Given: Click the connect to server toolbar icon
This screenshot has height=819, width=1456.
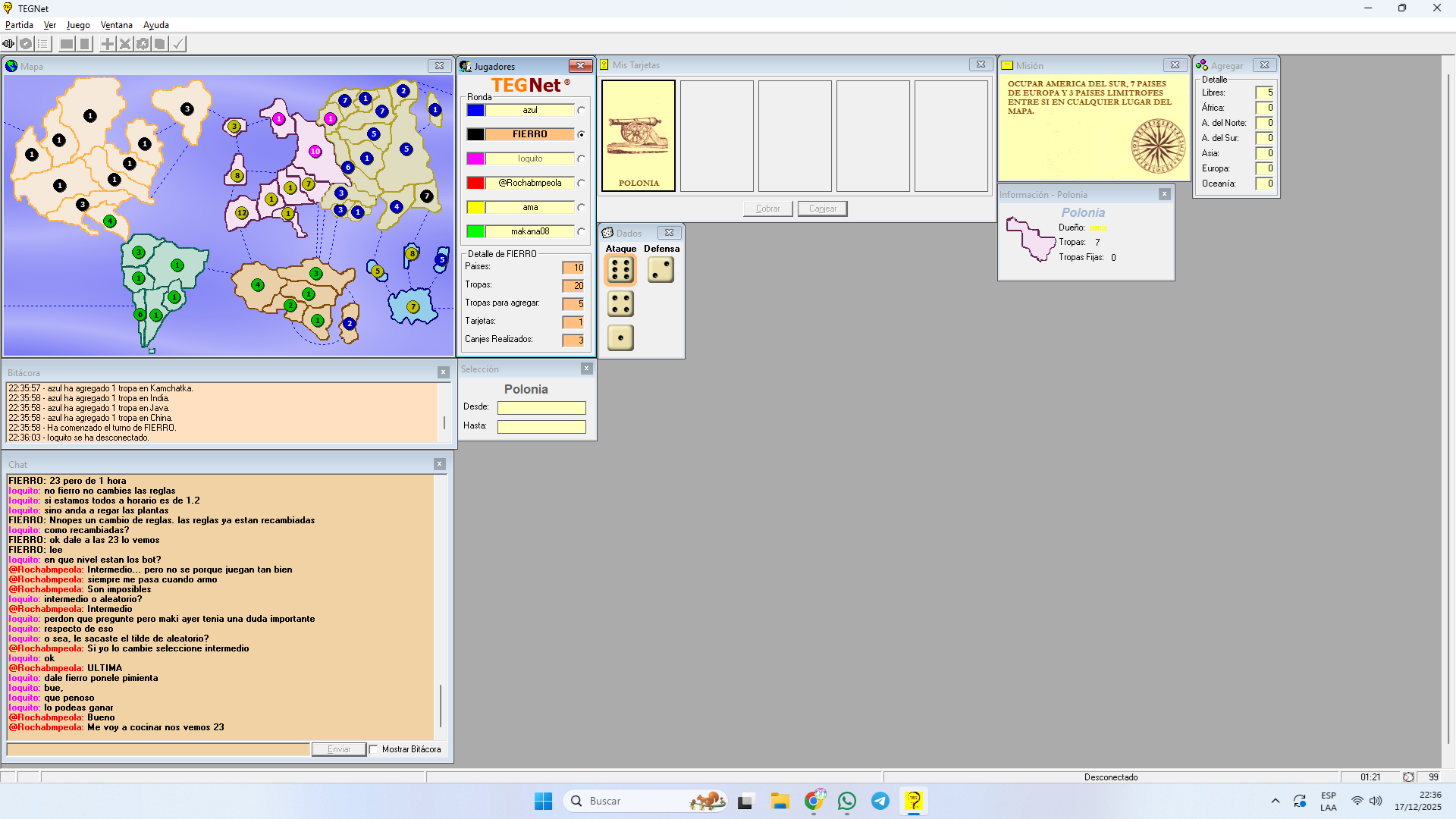Looking at the screenshot, I should 8,44.
